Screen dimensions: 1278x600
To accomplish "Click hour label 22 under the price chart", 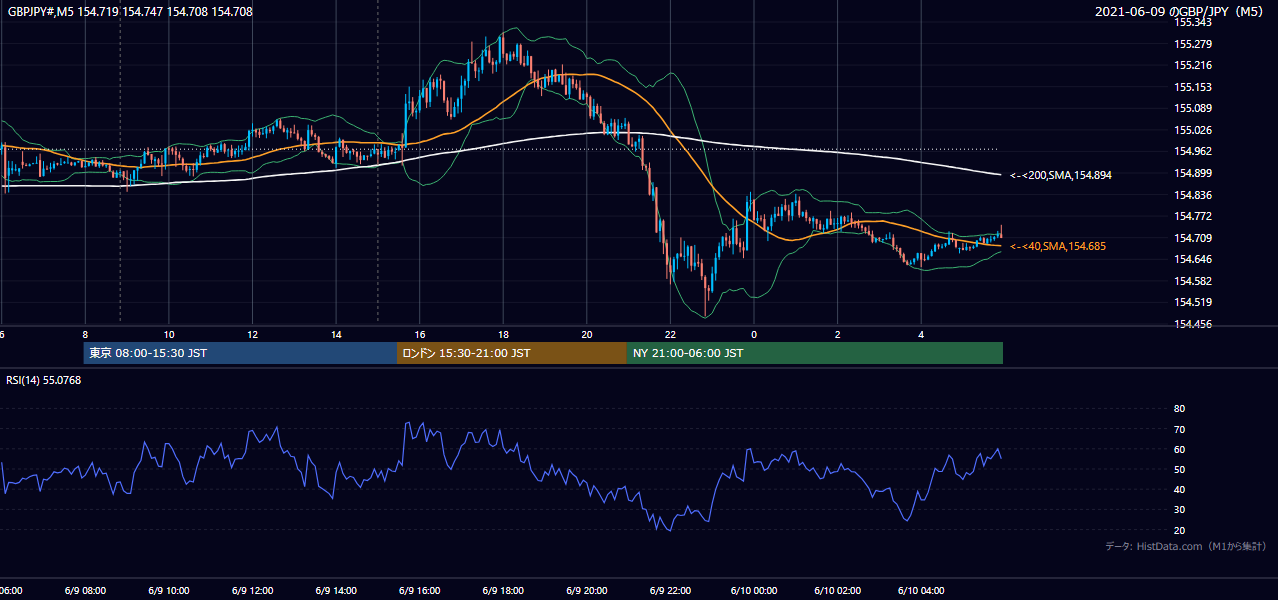I will (x=670, y=334).
